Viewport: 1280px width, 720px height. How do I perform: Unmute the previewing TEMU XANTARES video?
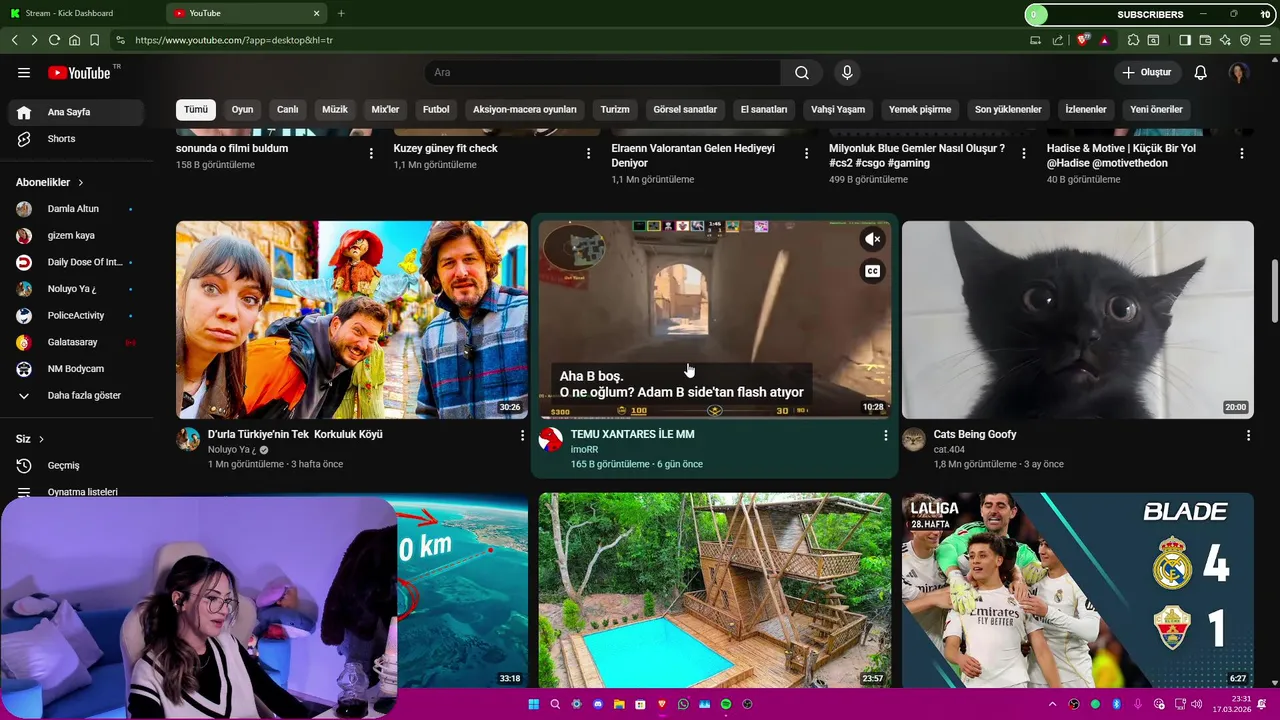point(873,239)
